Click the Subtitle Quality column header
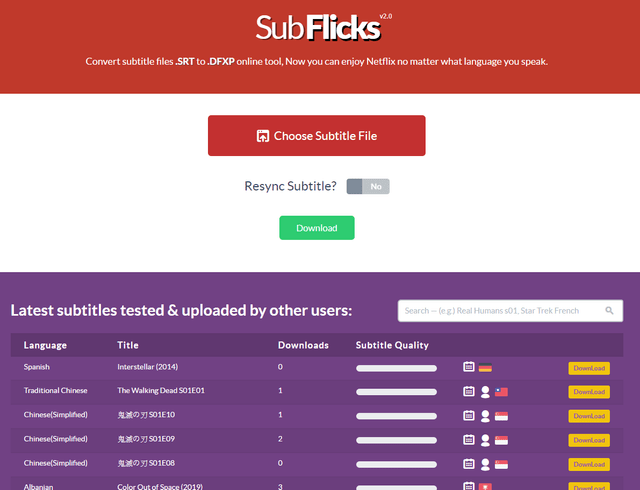Viewport: 640px width, 490px height. [x=392, y=345]
